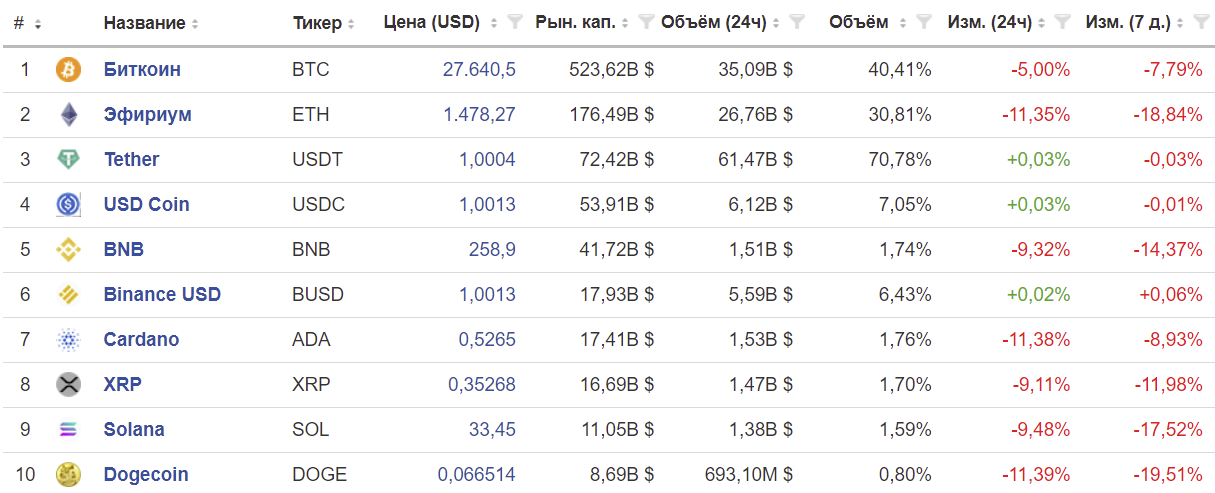Screen dimensions: 1215x493
Task: Sort table by Объём percentage header
Action: click(868, 23)
